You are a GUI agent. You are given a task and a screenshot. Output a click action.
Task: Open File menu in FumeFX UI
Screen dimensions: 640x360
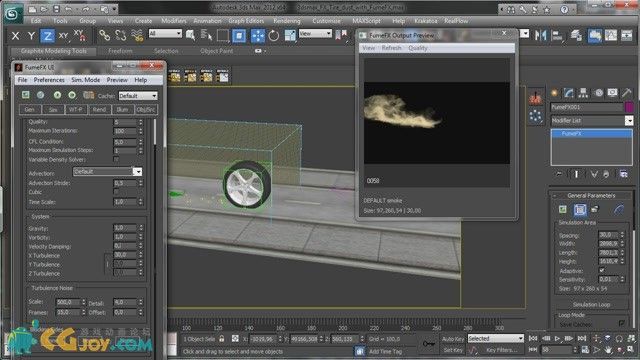[x=22, y=80]
